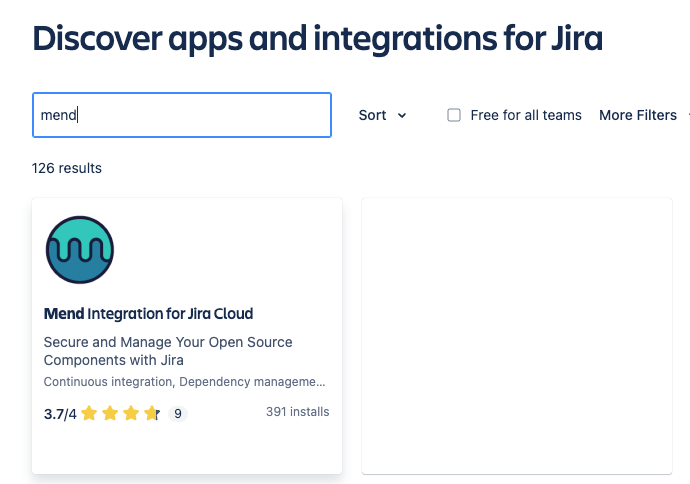Click the Mend app logo icon
Image resolution: width=690 pixels, height=484 pixels.
pyautogui.click(x=80, y=250)
